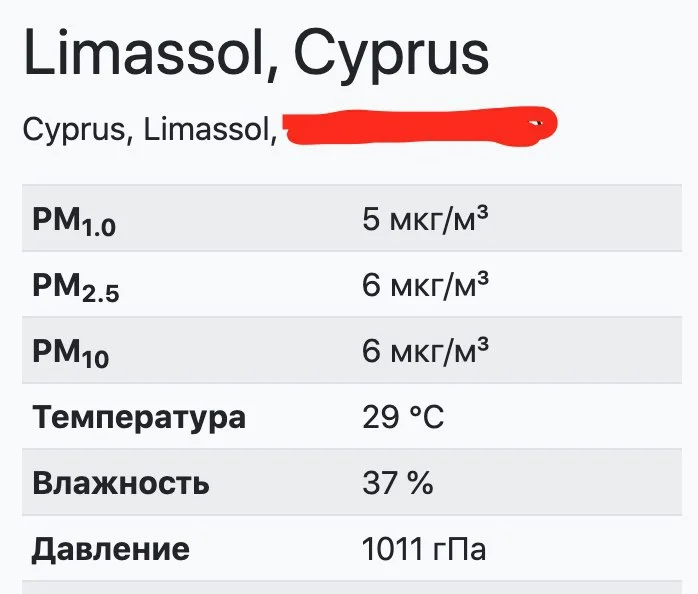
Task: Select the Температура row label
Action: pyautogui.click(x=138, y=417)
